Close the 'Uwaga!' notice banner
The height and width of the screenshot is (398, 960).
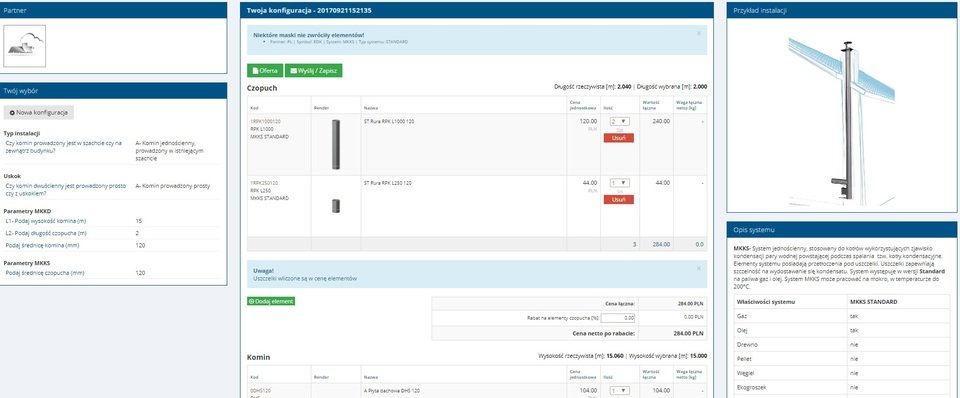click(x=699, y=268)
